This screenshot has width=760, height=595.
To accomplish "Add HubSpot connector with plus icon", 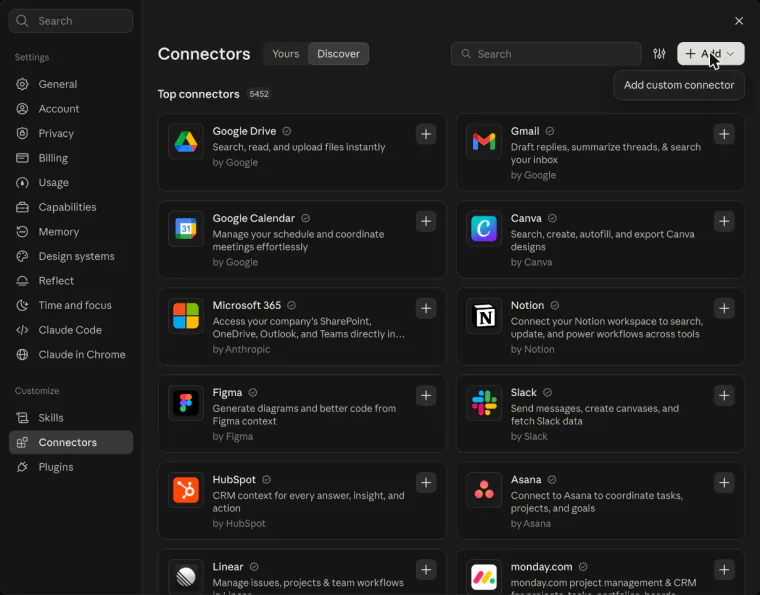I will [426, 483].
